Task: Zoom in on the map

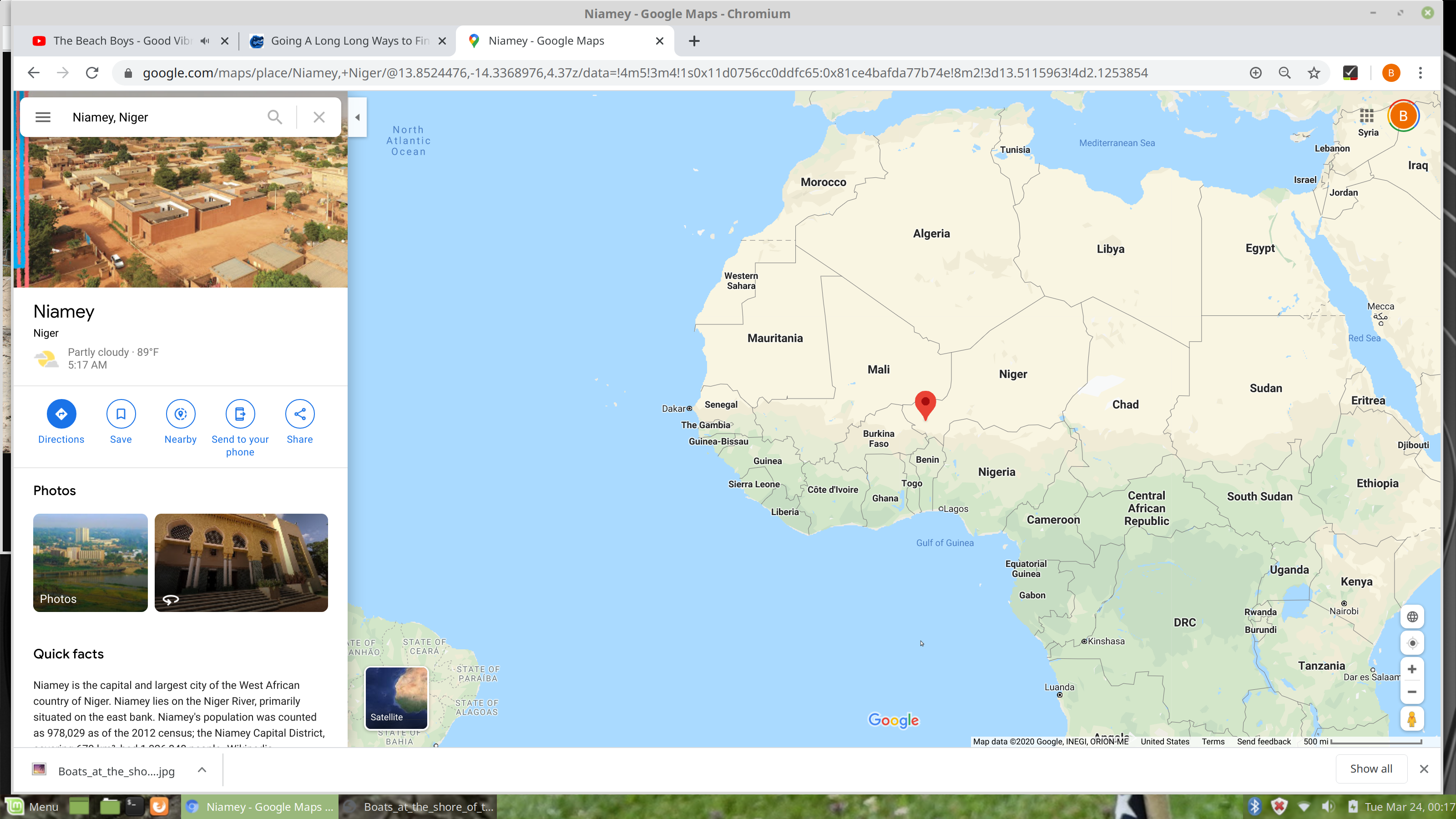Action: (1412, 669)
